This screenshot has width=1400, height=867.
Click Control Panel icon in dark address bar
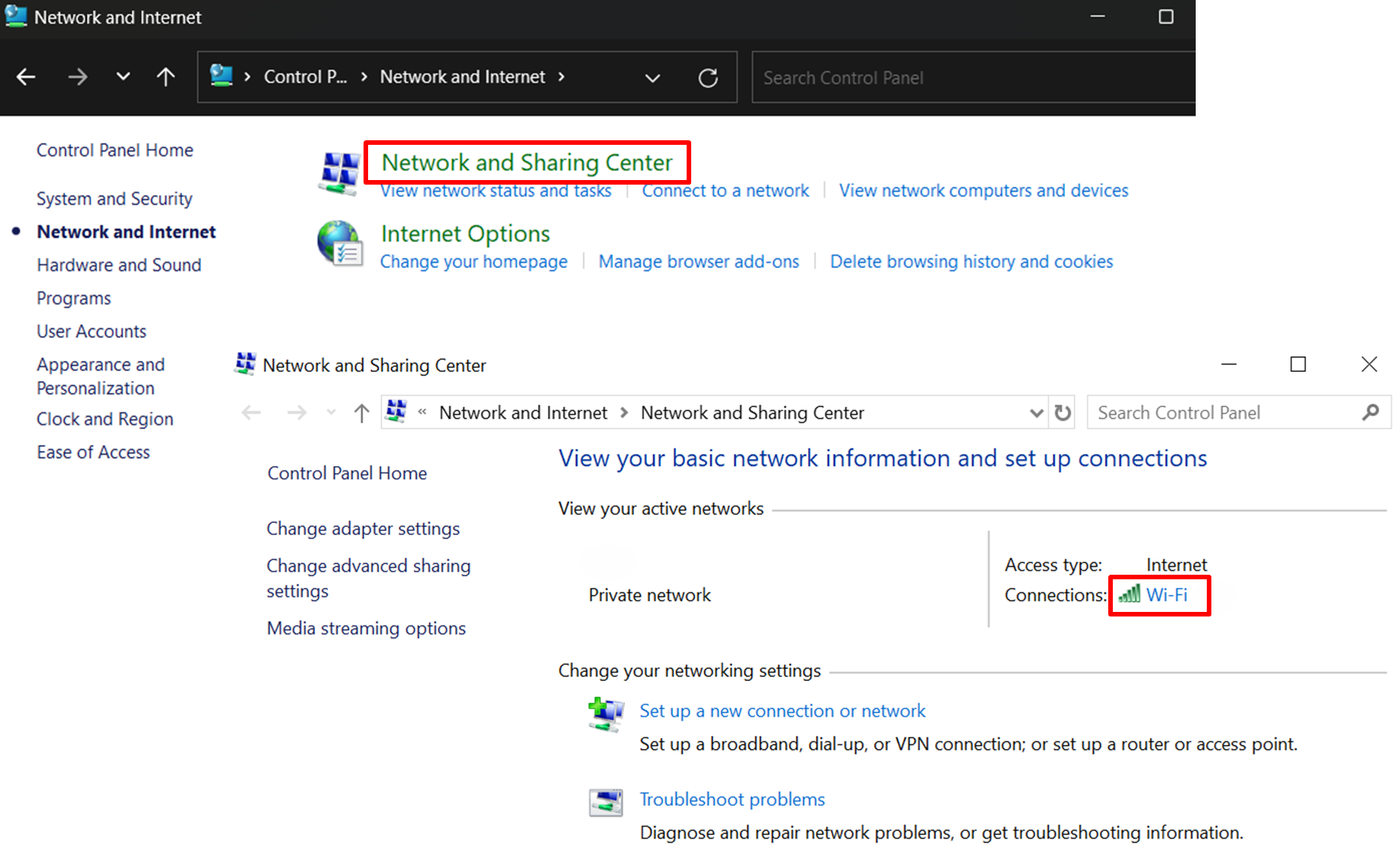click(x=221, y=76)
